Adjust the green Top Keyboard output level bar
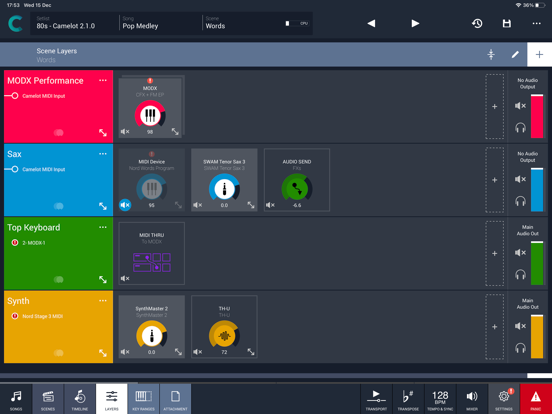552x414 pixels. coord(537,263)
